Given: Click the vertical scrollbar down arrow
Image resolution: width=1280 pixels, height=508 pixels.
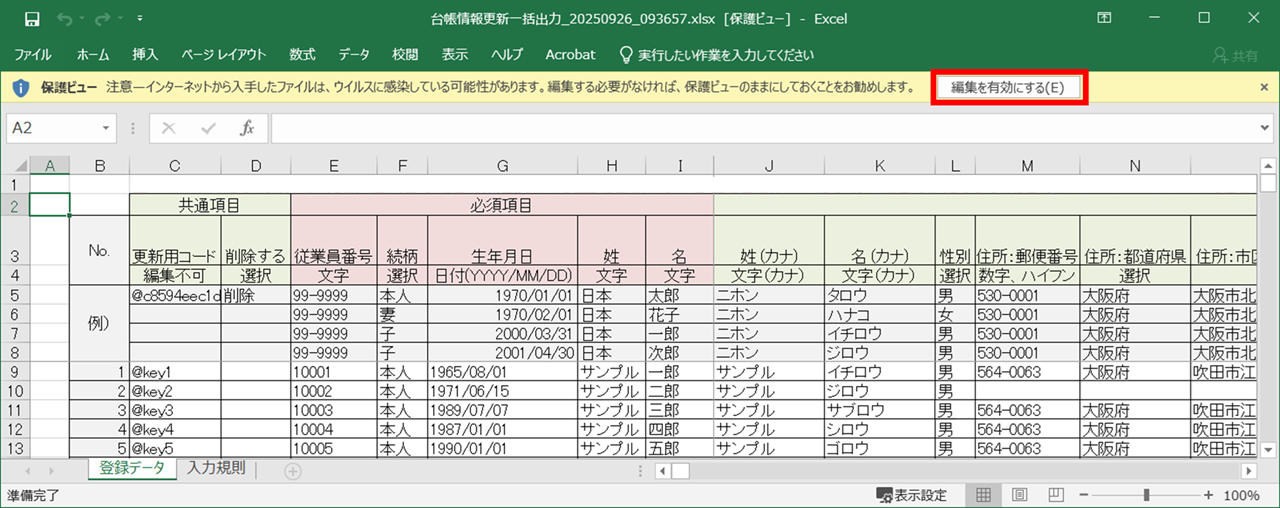Looking at the screenshot, I should [x=1268, y=450].
